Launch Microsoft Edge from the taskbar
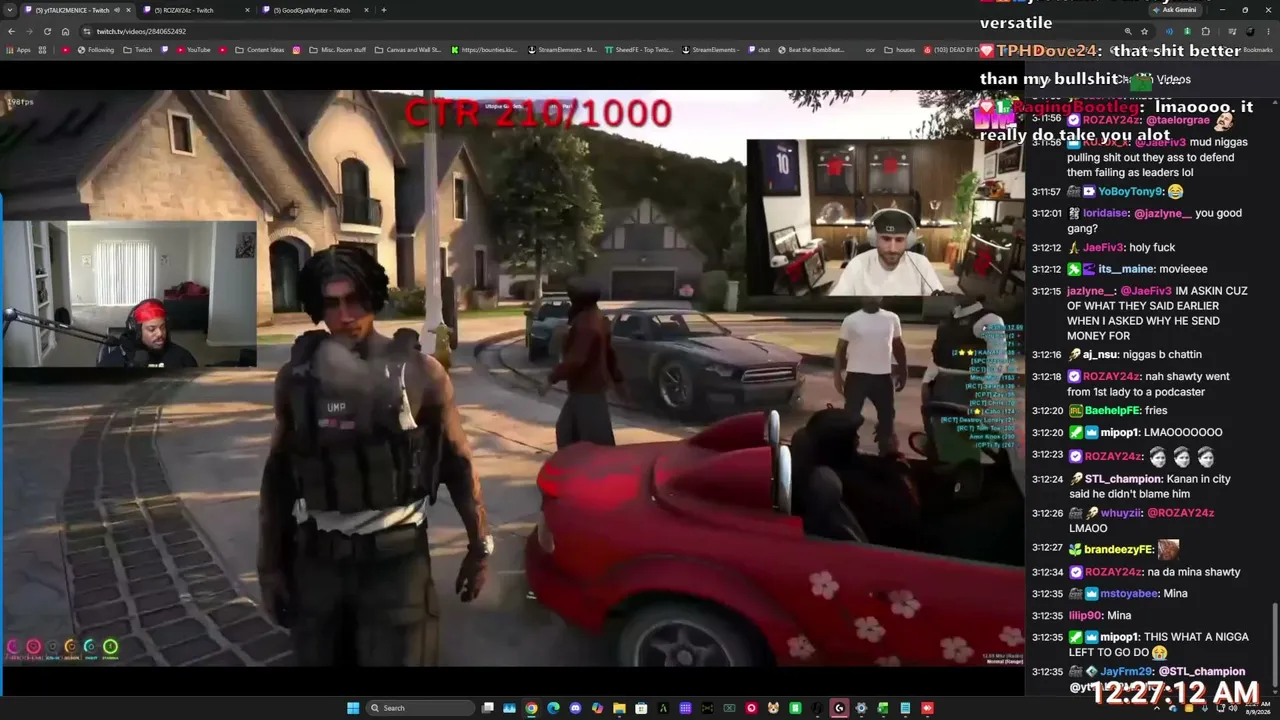 coord(553,708)
